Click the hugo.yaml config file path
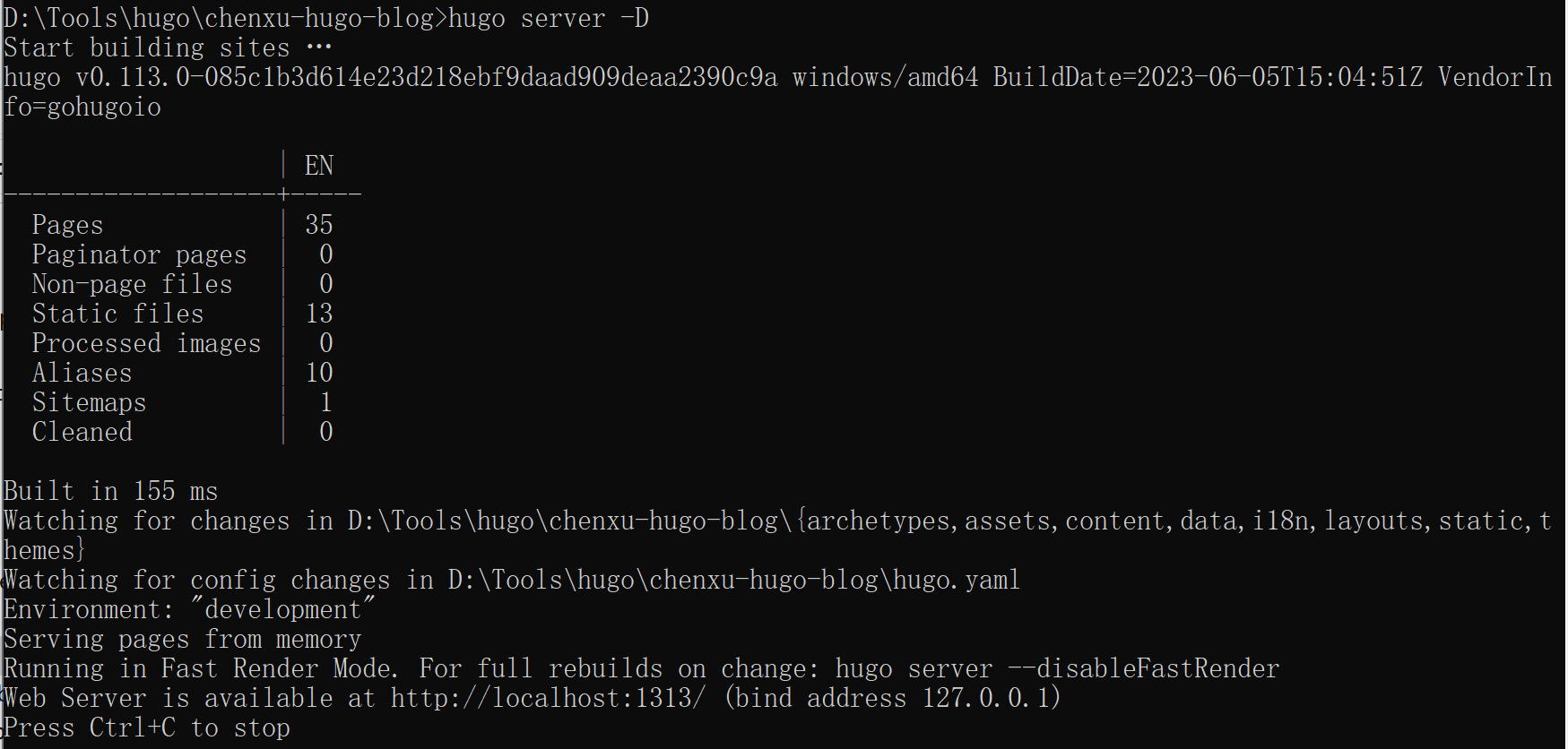 pos(734,580)
